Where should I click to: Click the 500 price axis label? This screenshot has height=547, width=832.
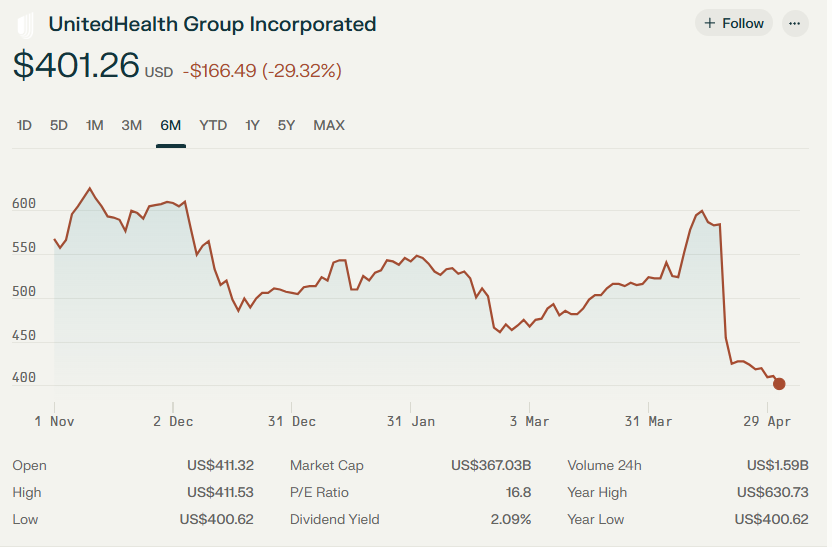point(24,292)
